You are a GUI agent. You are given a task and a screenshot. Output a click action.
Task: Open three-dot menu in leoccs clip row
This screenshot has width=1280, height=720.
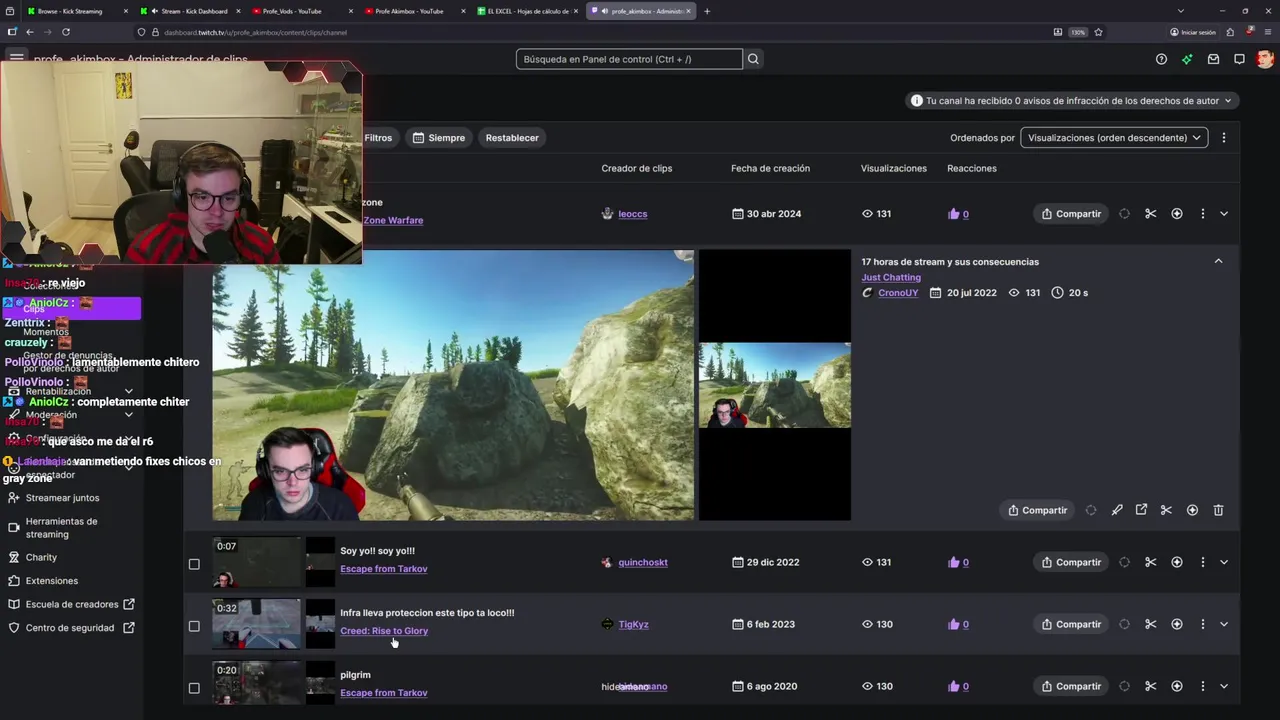(x=1202, y=214)
